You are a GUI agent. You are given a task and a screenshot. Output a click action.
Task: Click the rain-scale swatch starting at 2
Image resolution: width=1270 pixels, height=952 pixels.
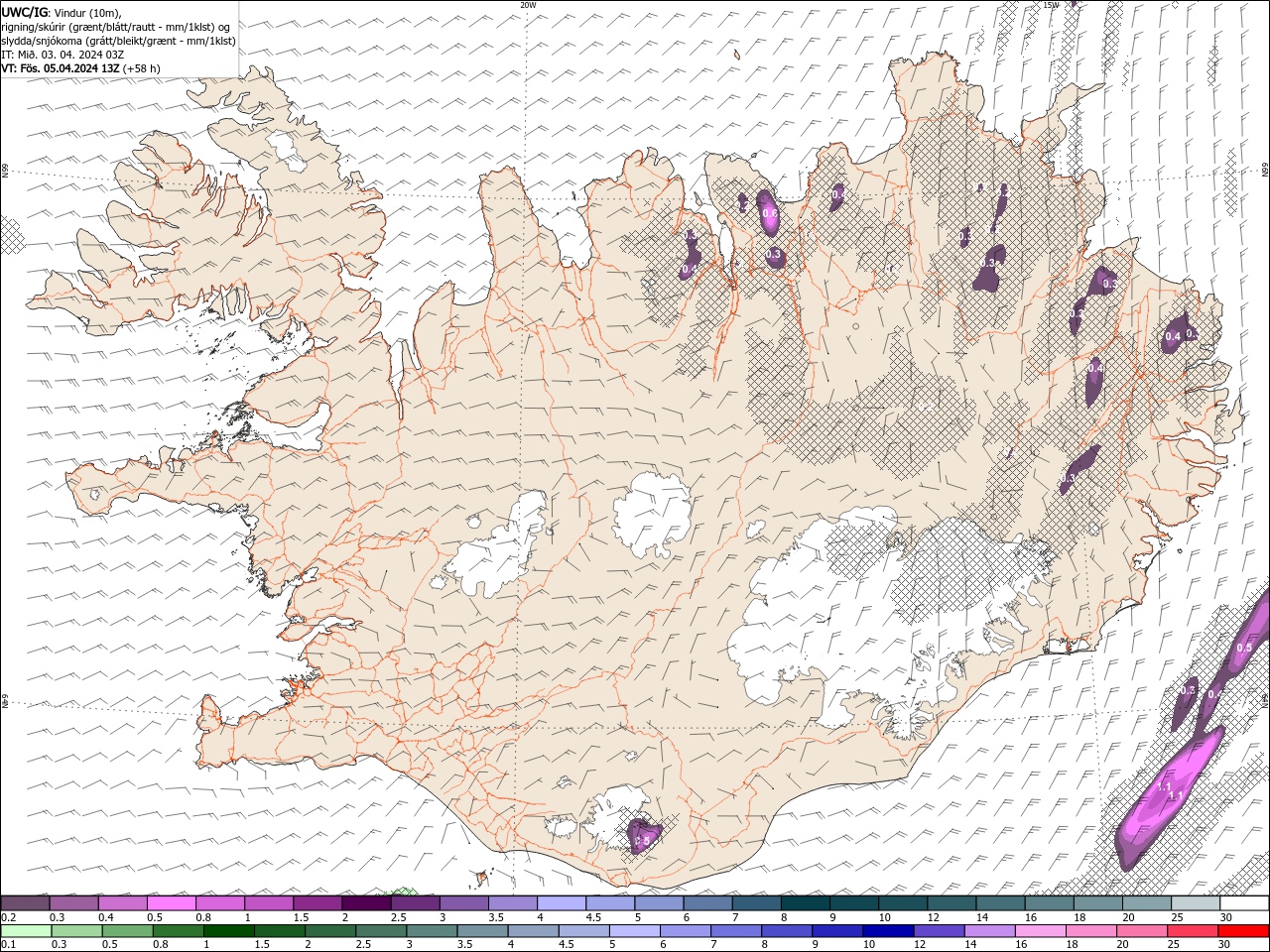(329, 931)
